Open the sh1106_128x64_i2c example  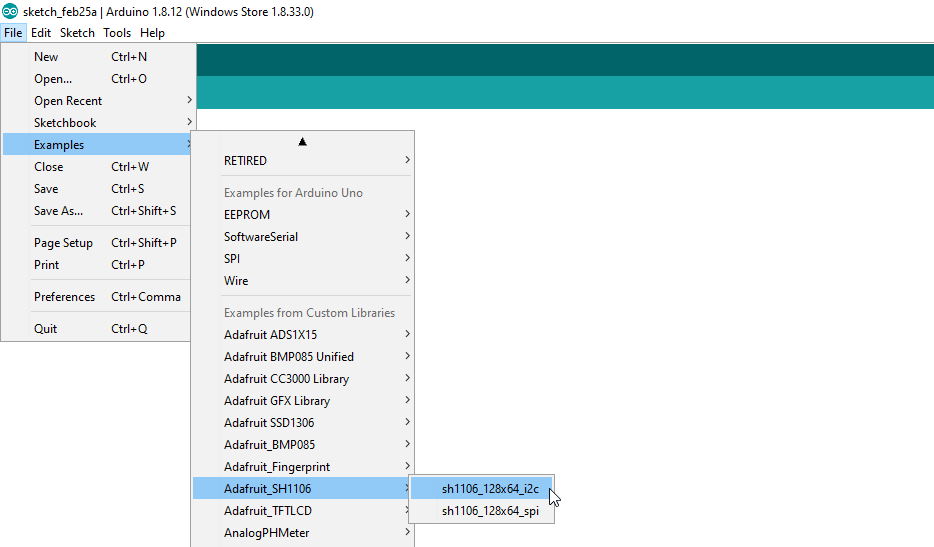click(x=482, y=489)
